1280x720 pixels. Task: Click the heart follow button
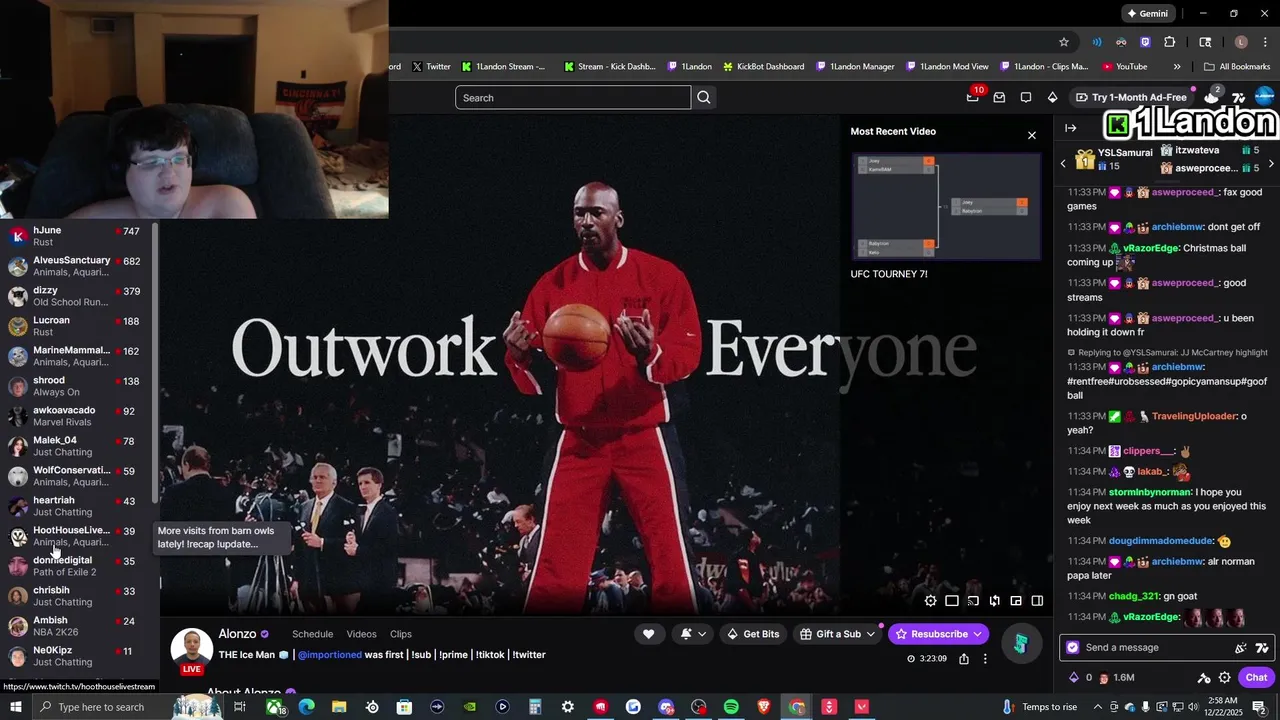pos(648,634)
